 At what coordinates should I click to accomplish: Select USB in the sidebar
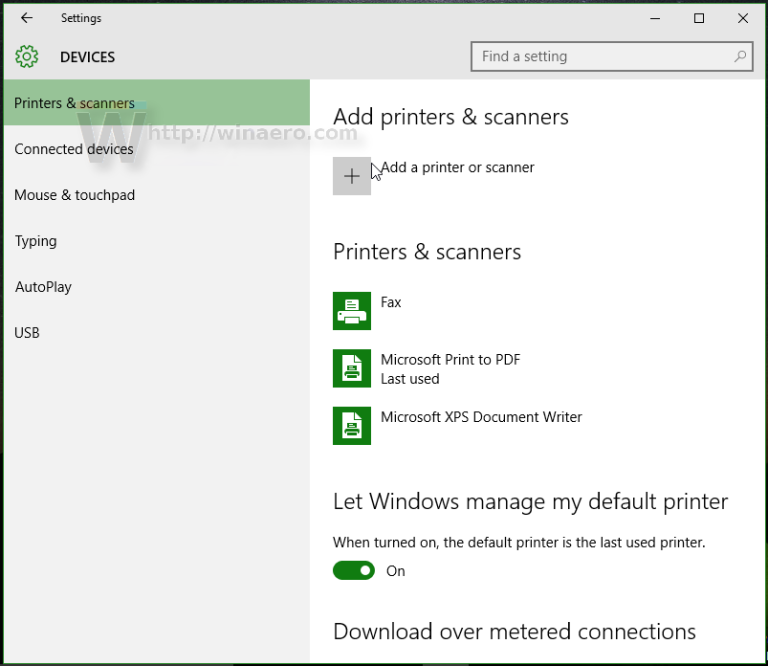pos(27,333)
